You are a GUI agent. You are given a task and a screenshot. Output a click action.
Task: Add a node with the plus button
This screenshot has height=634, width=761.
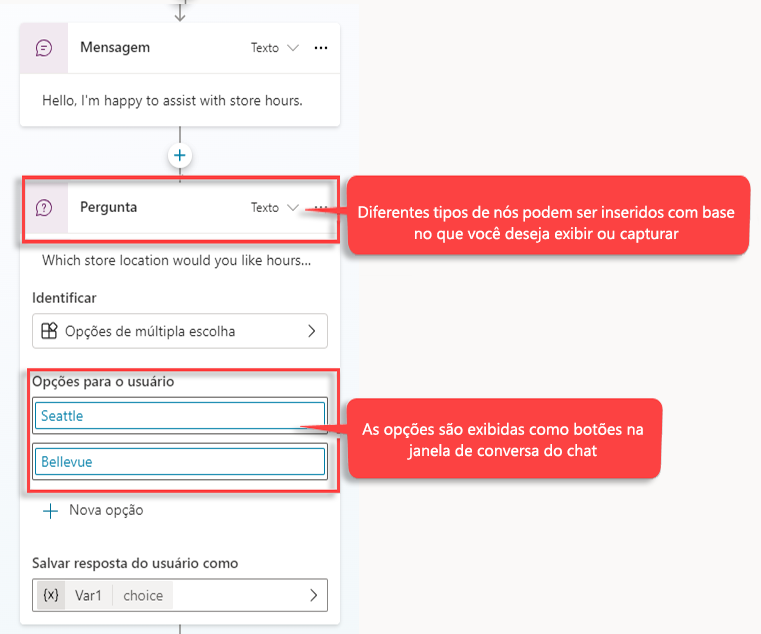tap(180, 155)
